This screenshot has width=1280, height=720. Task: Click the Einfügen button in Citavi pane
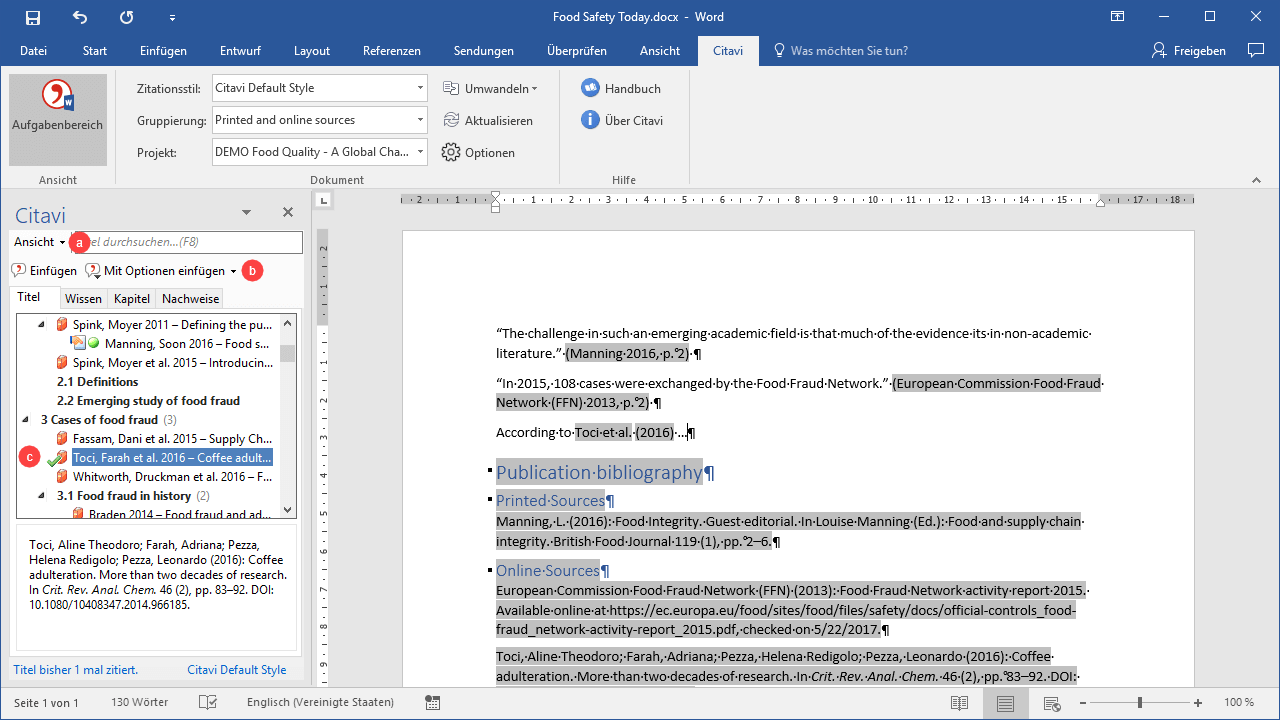pos(44,271)
